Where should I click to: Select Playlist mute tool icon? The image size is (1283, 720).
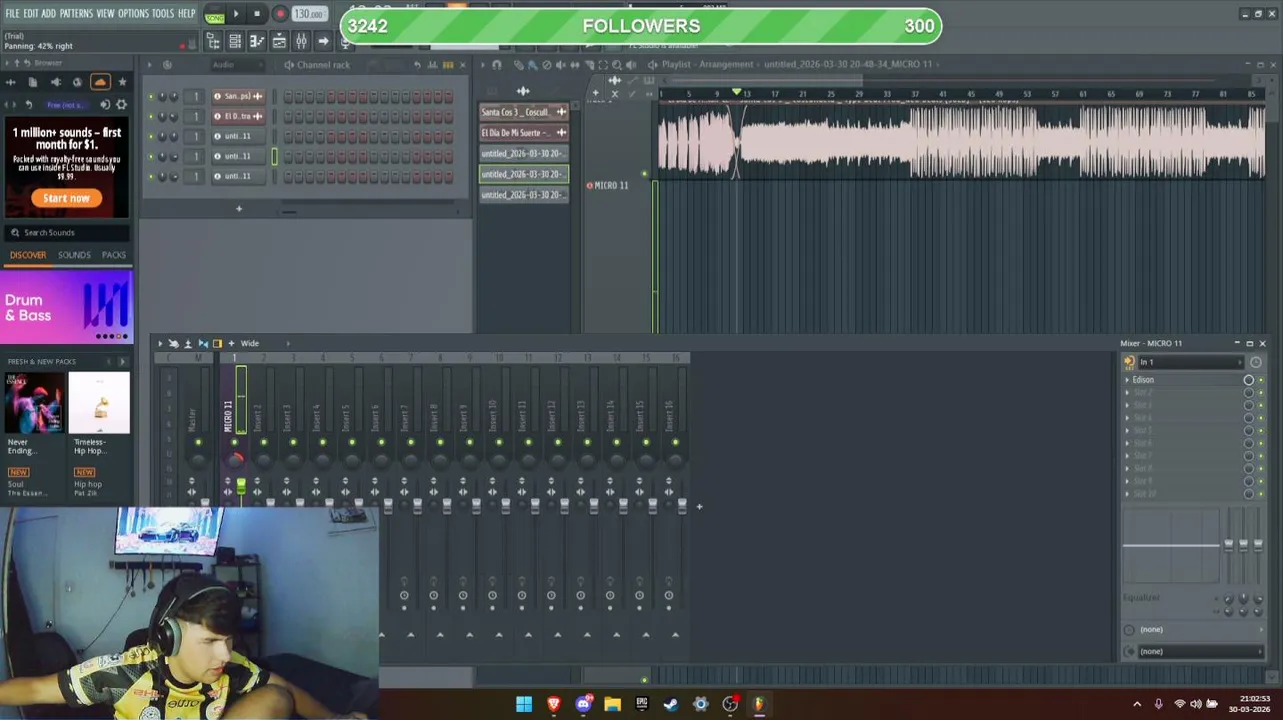[x=560, y=65]
